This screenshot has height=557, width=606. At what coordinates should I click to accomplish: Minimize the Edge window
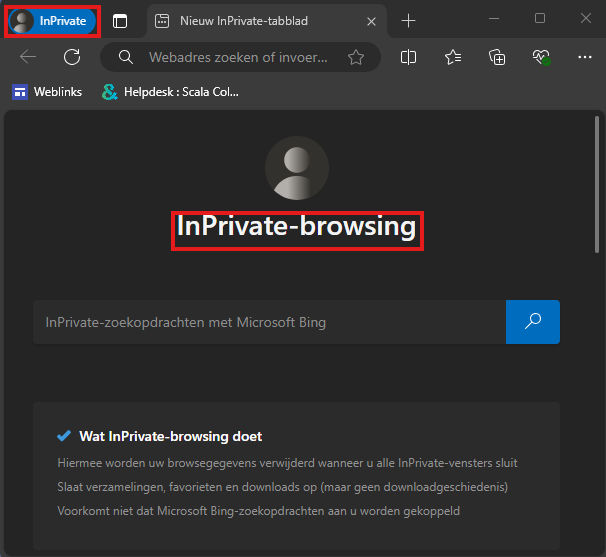pos(494,18)
